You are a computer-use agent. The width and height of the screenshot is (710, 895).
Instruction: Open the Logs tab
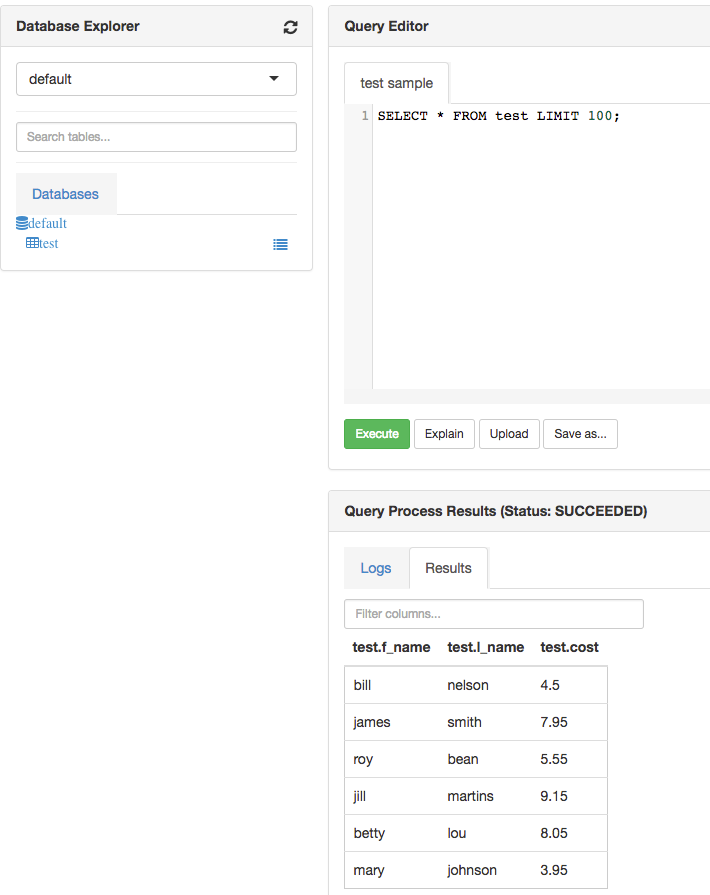pos(376,569)
